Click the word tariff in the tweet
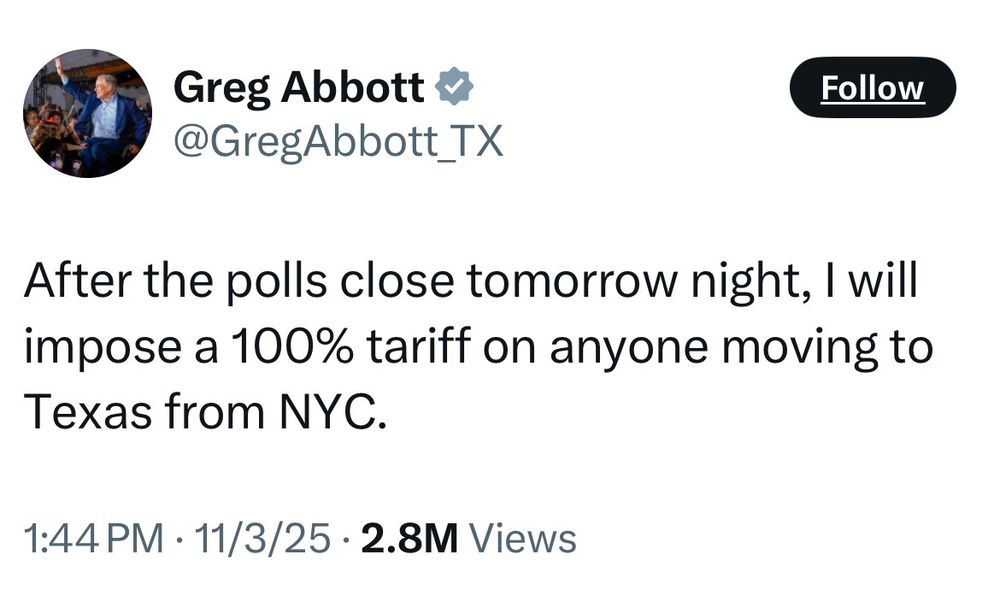1000x603 pixels. (418, 346)
